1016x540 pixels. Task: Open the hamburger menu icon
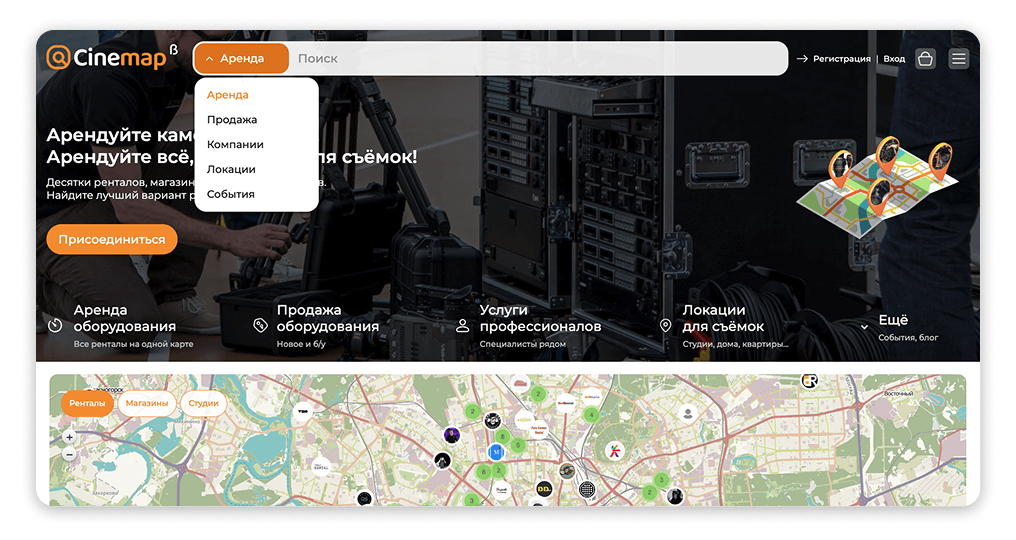coord(959,59)
